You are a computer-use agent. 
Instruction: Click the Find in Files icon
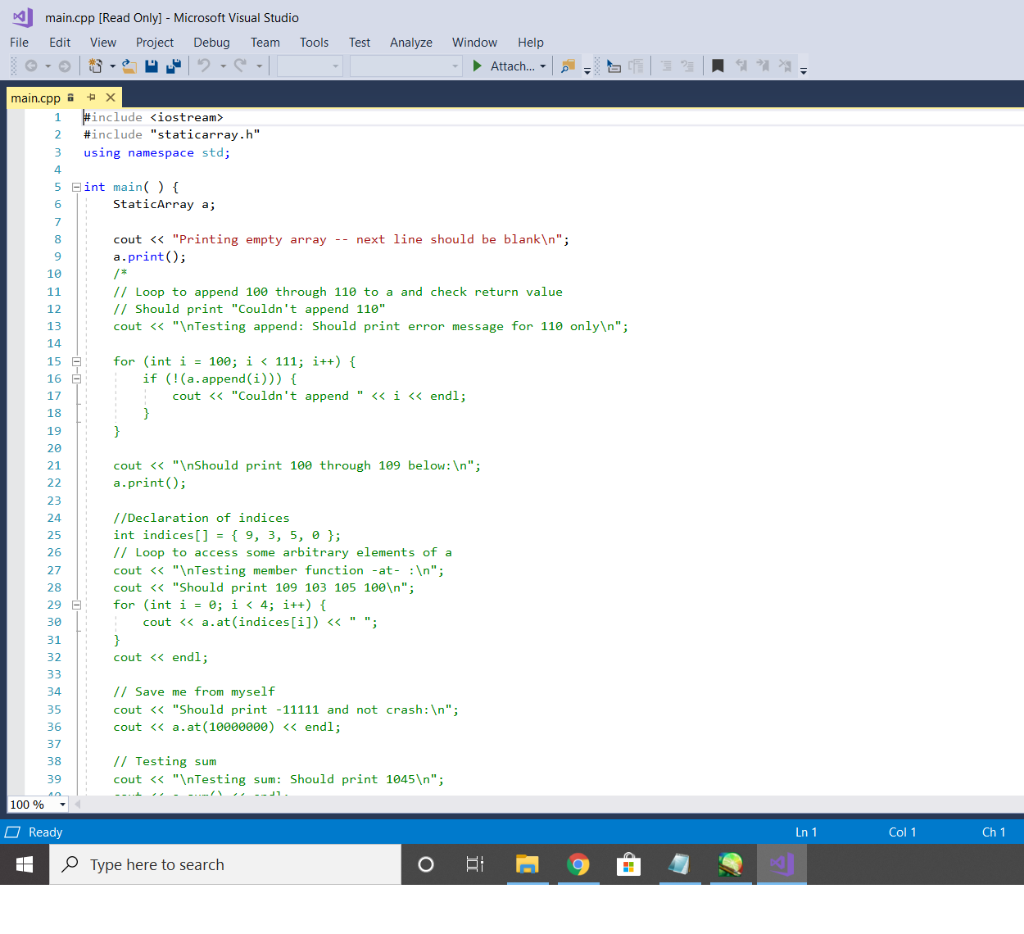click(x=568, y=66)
